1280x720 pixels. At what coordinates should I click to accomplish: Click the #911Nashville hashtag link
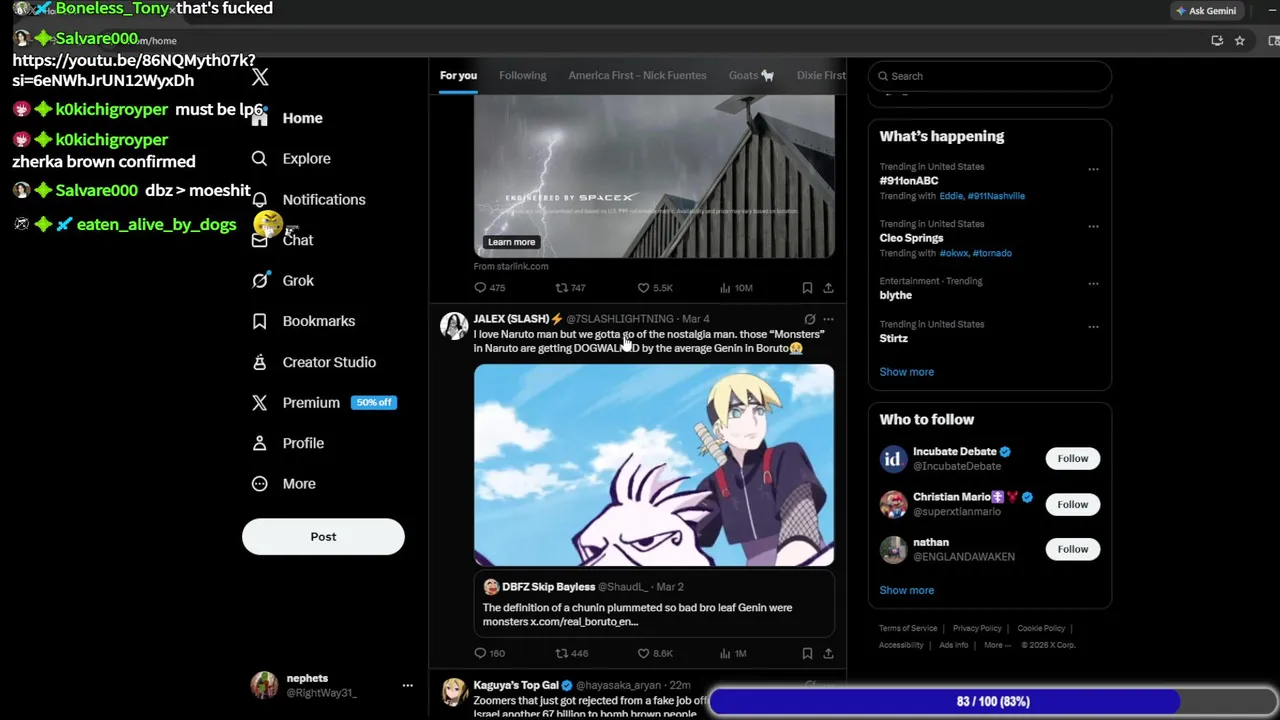996,196
